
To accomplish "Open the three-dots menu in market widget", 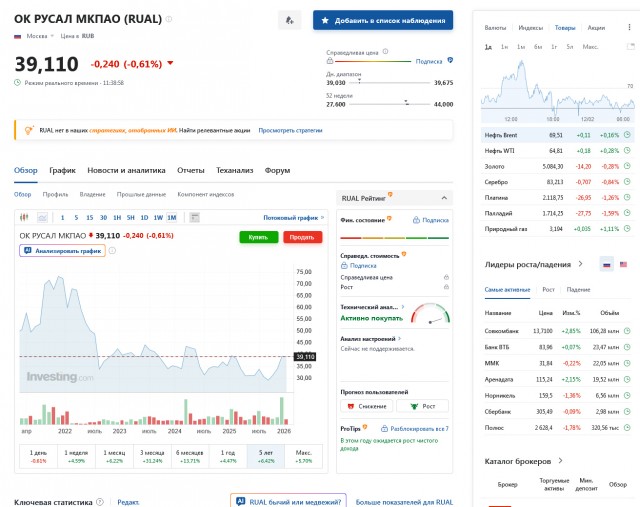I will pyautogui.click(x=629, y=27).
